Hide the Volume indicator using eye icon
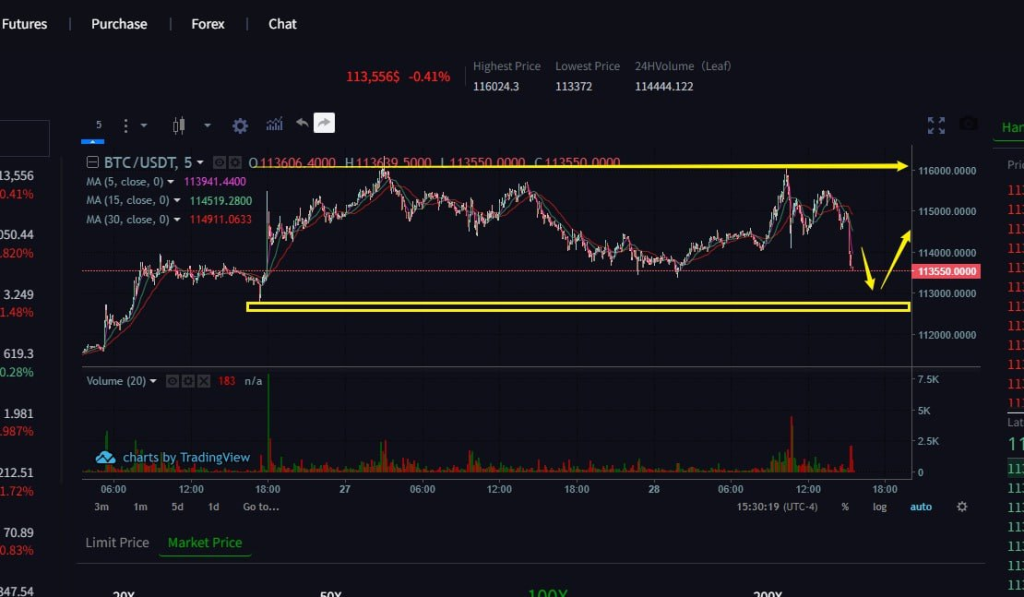This screenshot has height=597, width=1024. click(x=171, y=381)
